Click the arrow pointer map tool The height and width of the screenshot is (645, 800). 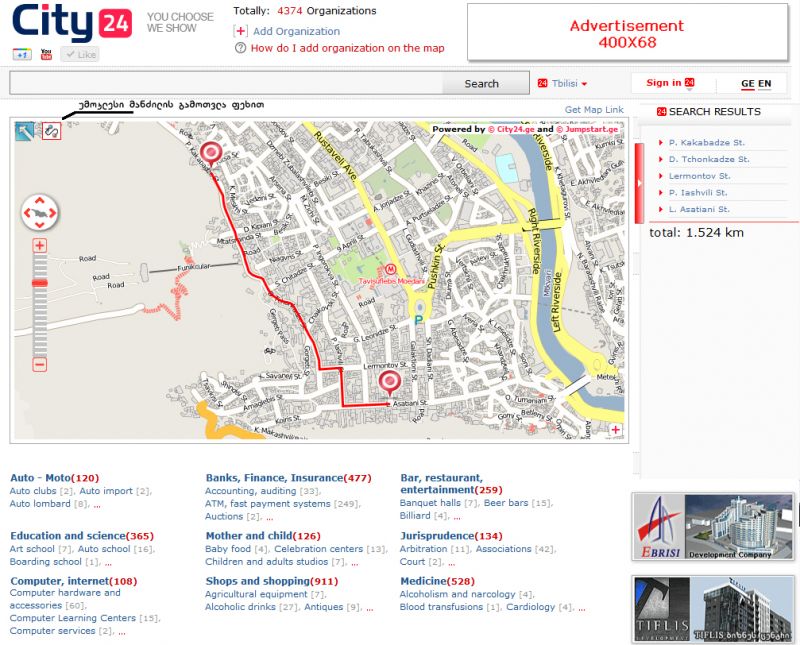24,130
